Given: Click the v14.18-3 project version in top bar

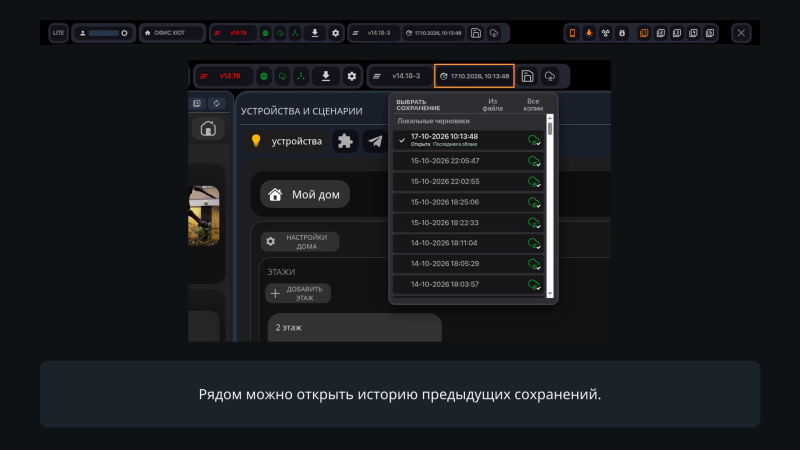Looking at the screenshot, I should point(374,33).
